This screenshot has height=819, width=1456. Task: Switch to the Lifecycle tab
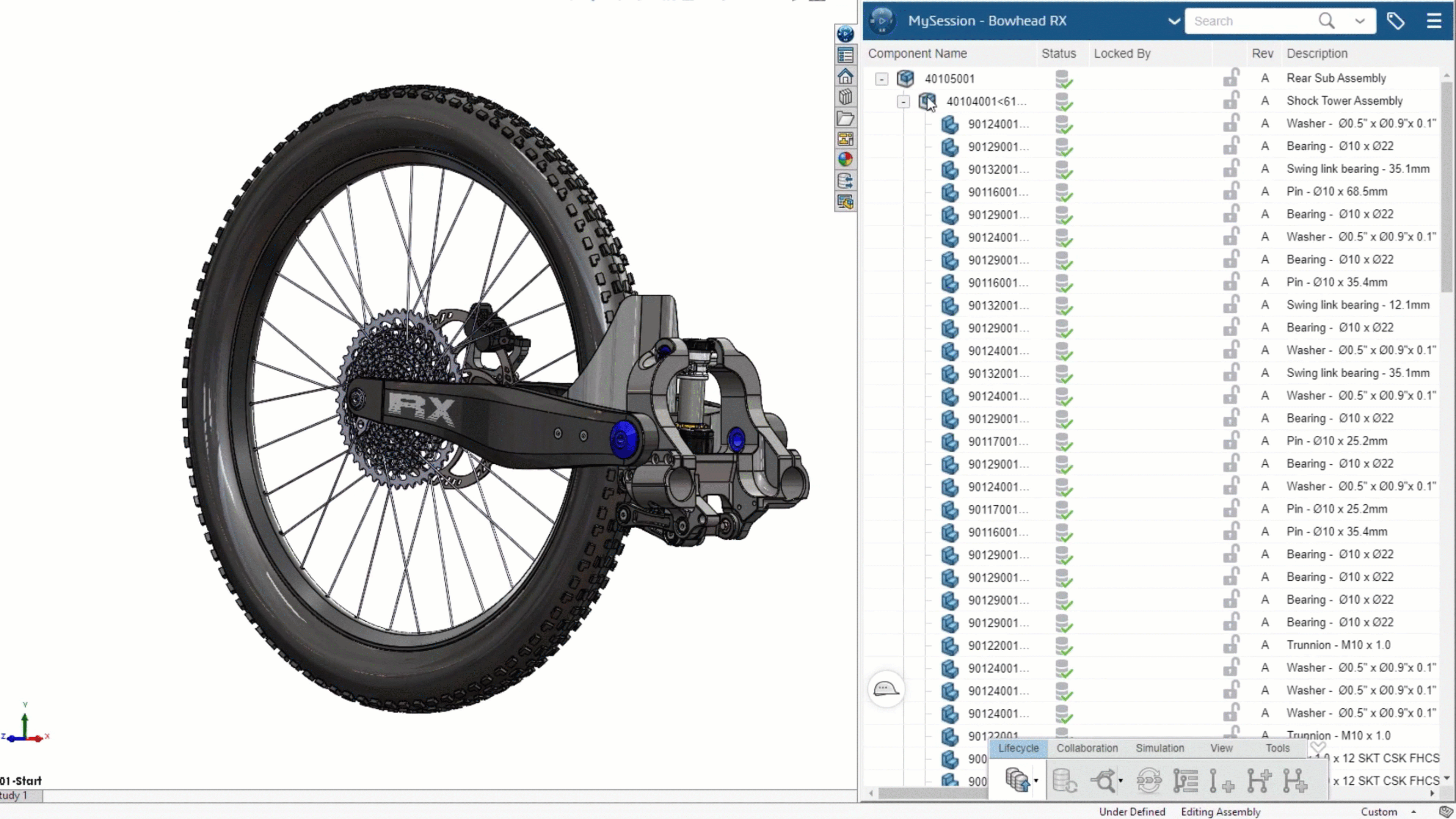coord(1018,748)
